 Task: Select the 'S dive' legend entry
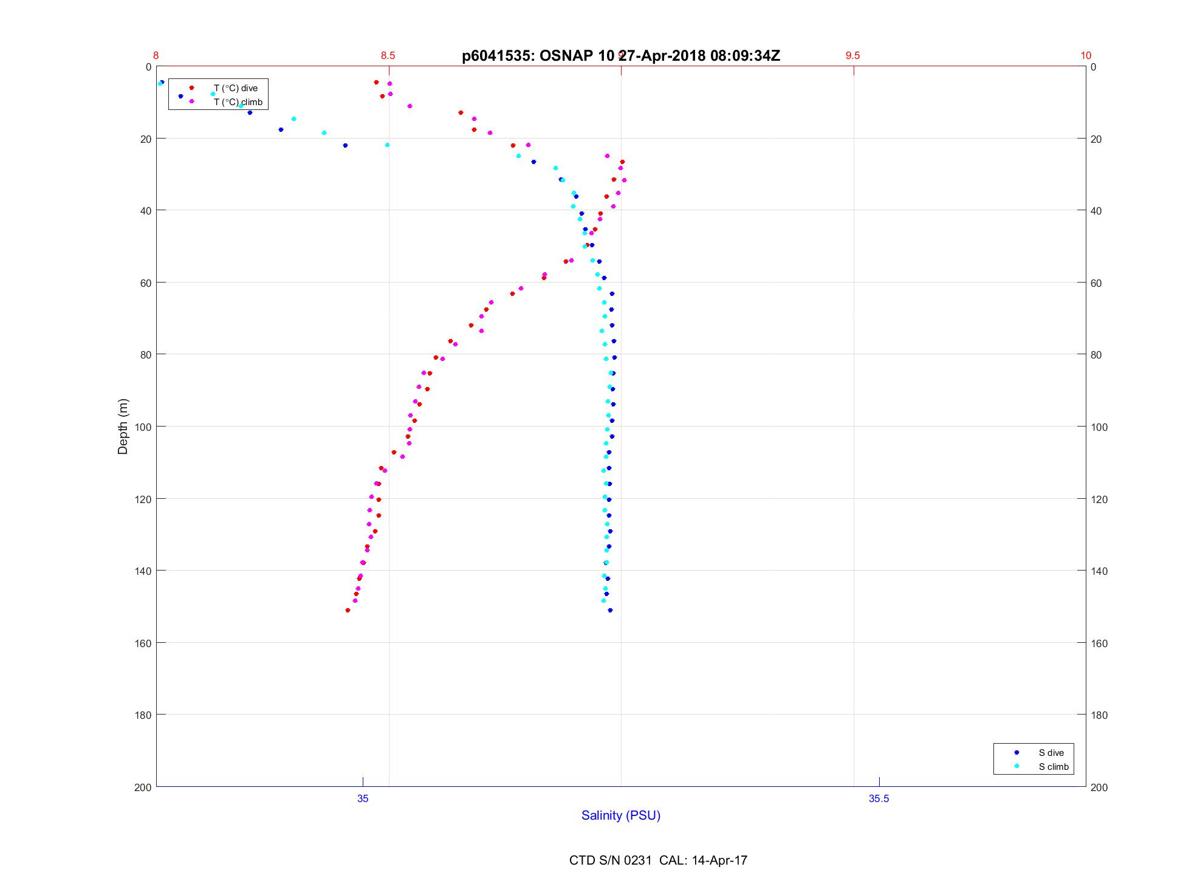(x=1050, y=752)
